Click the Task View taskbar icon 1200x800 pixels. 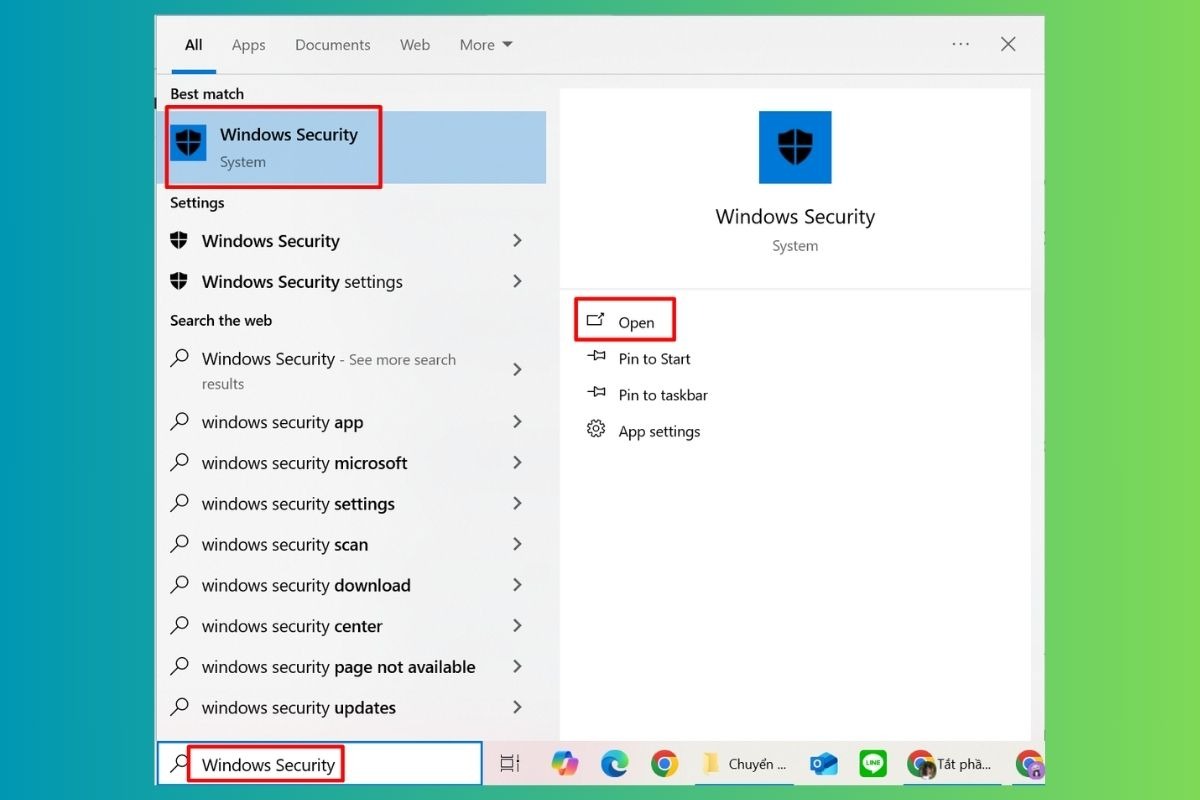pos(510,764)
